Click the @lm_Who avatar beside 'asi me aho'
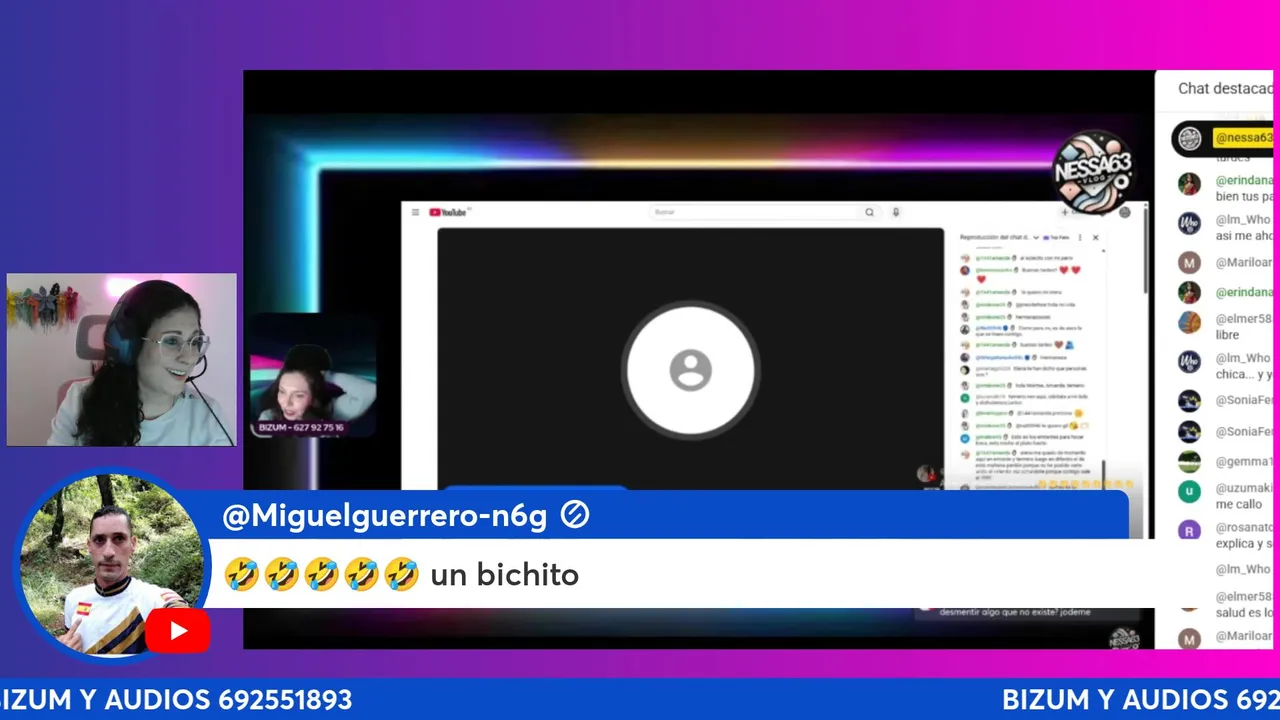 (x=1189, y=223)
